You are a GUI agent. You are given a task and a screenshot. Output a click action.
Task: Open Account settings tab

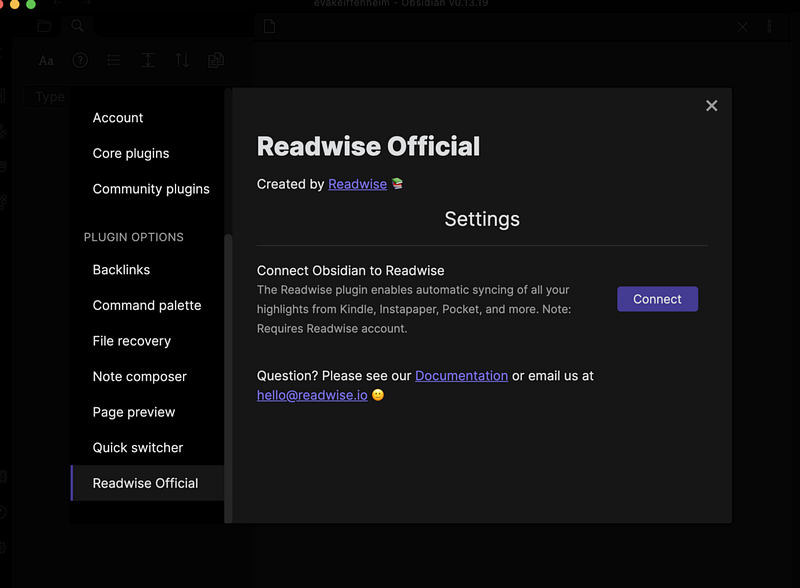point(118,118)
